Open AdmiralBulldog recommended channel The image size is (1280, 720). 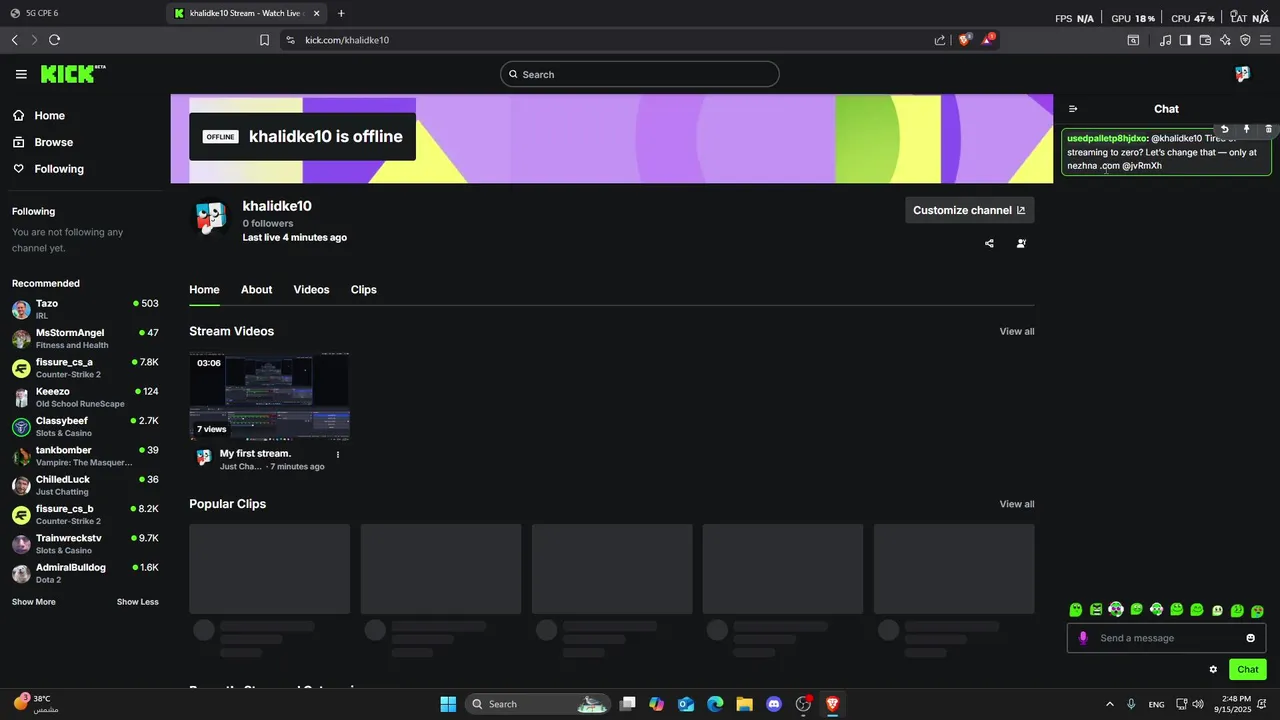pos(85,573)
